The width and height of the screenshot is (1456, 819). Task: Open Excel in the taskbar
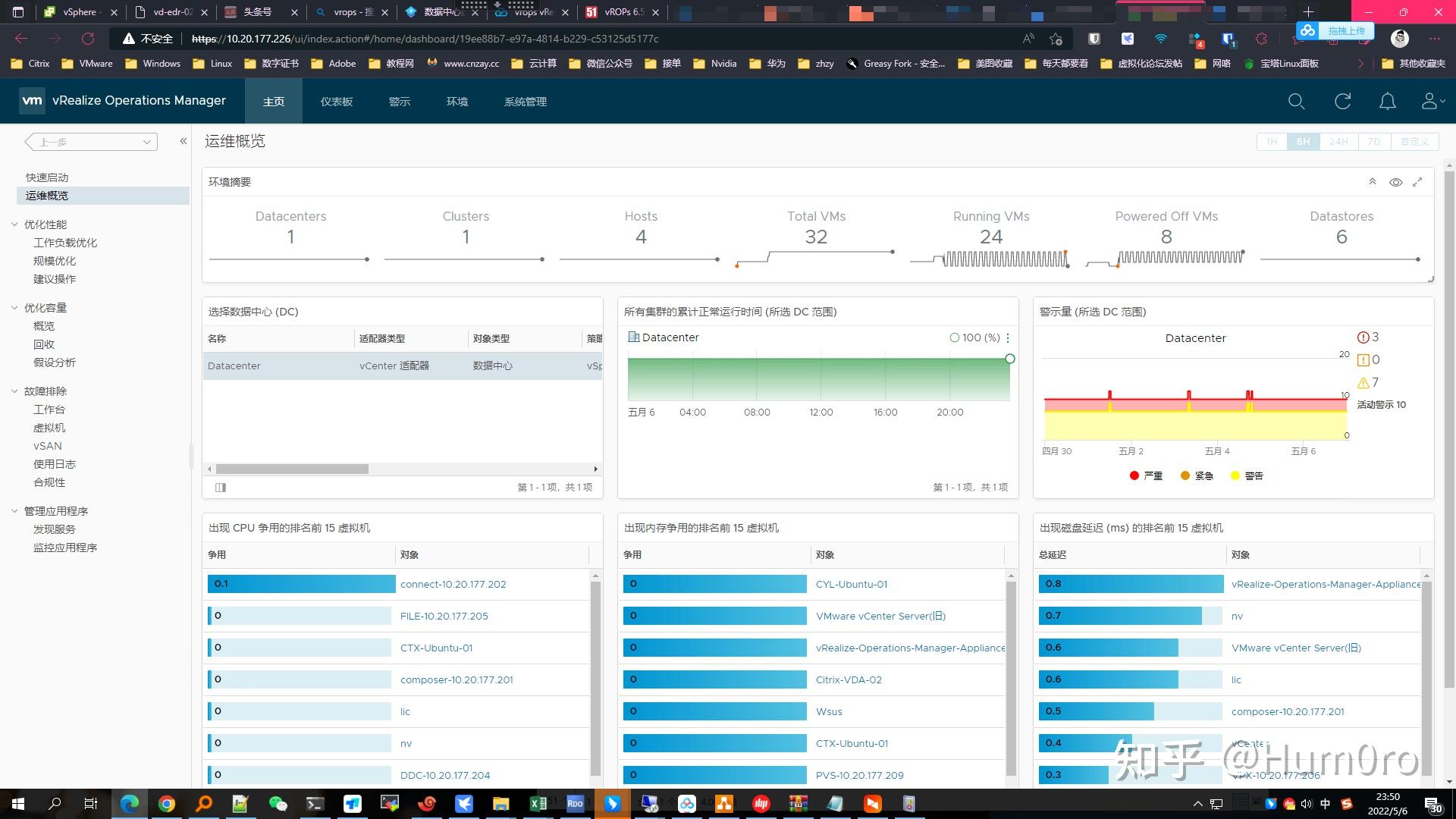538,804
